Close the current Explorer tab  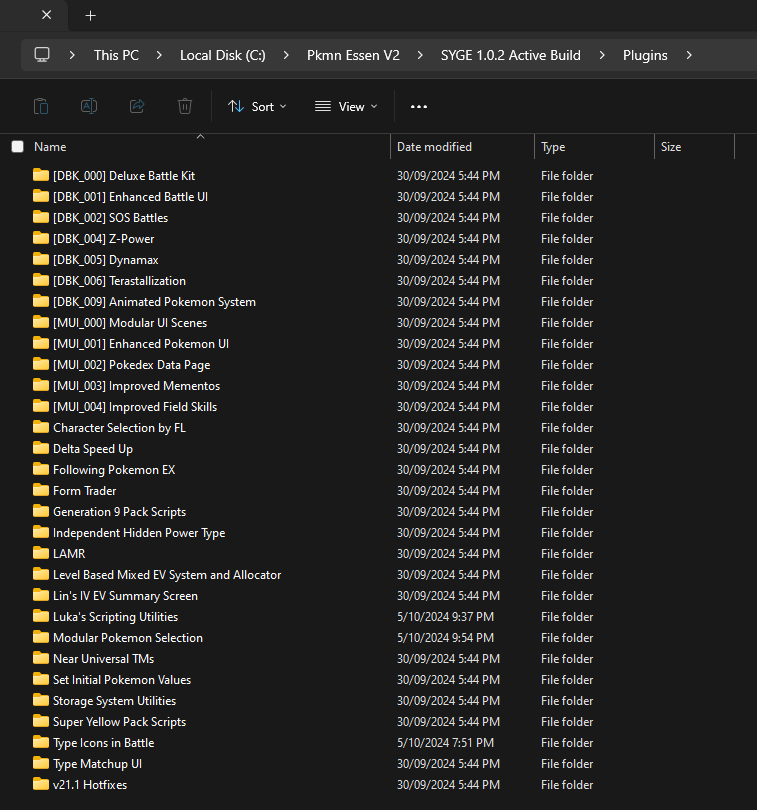46,15
